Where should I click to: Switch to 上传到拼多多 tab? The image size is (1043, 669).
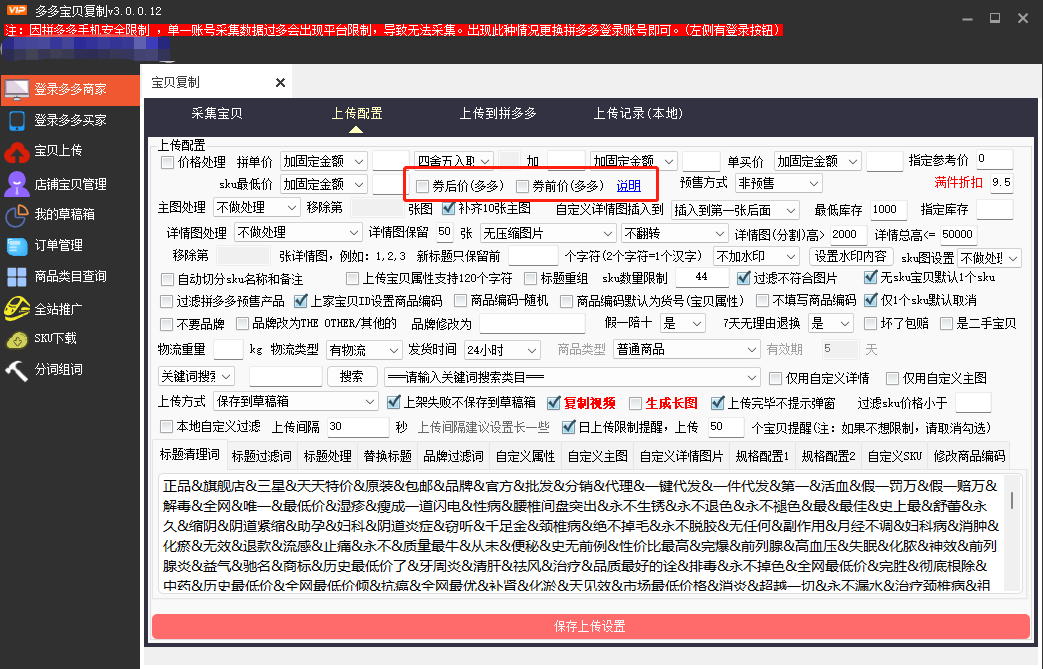coord(498,114)
